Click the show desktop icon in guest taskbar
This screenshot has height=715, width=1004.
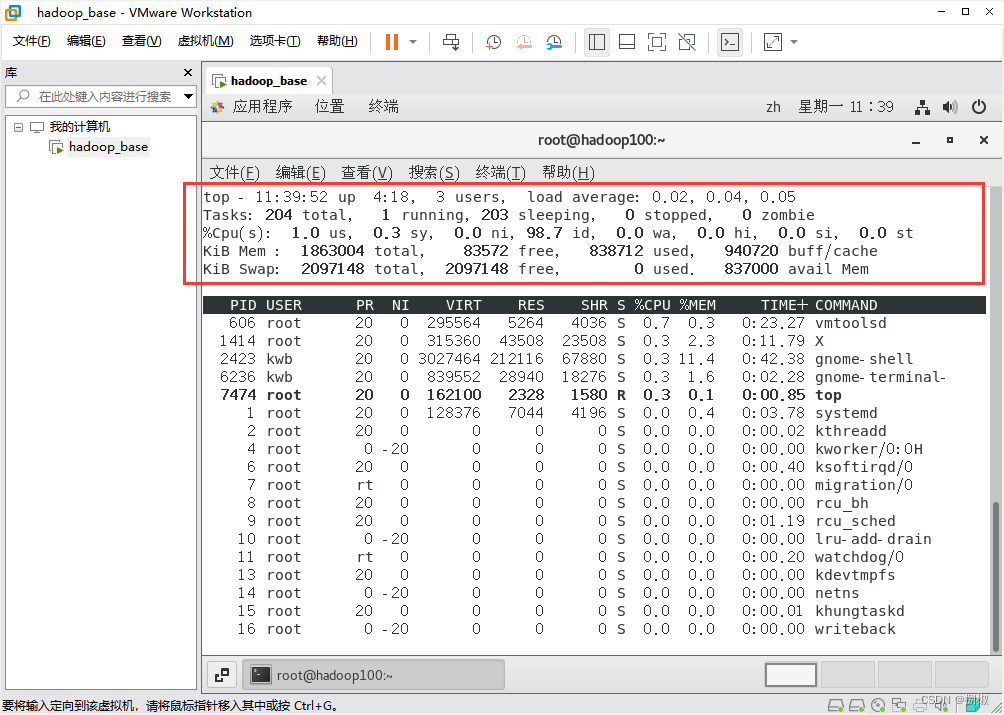pyautogui.click(x=222, y=675)
